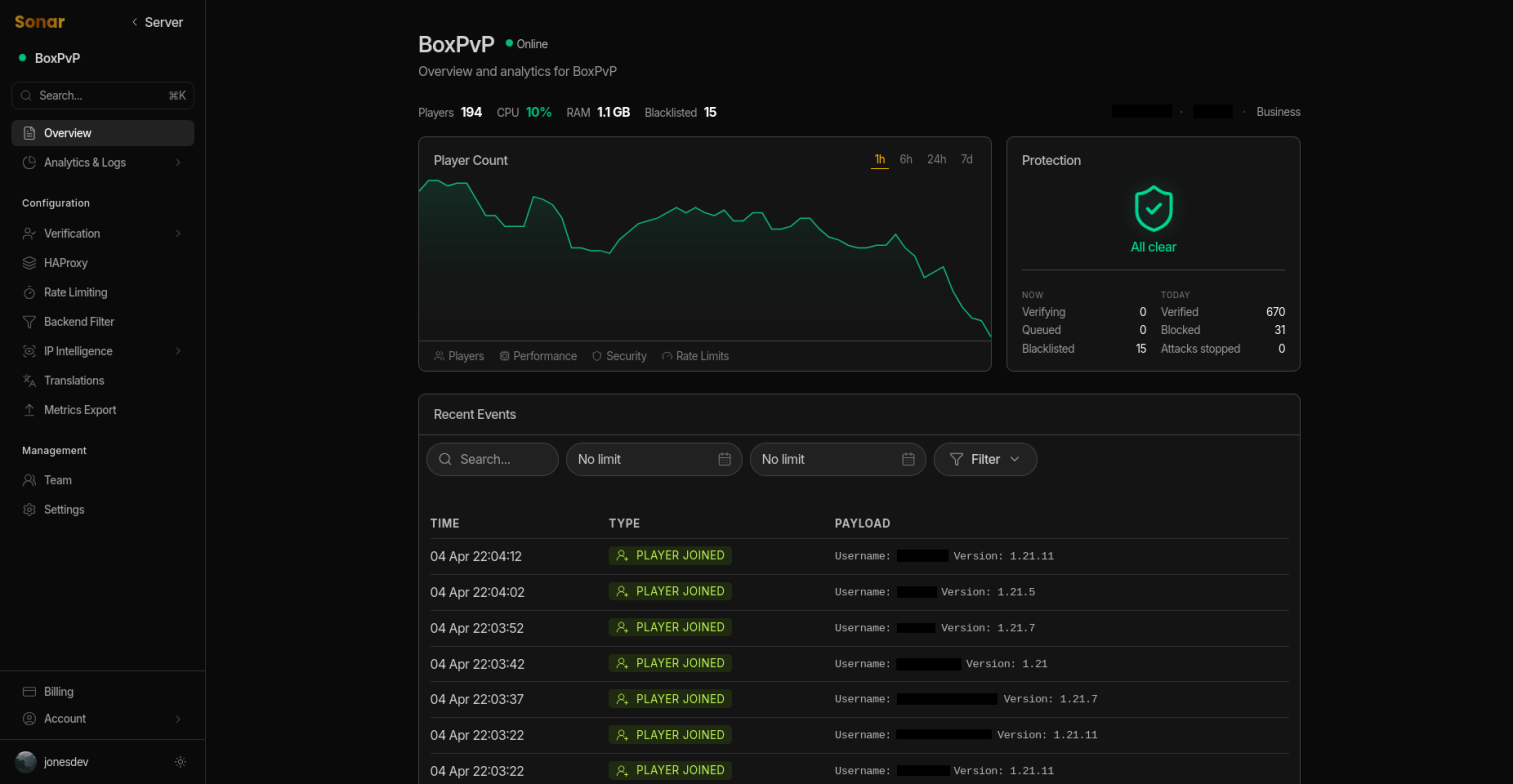The width and height of the screenshot is (1513, 784).
Task: Select event row 04 Apr 22:03:37
Action: tap(859, 700)
